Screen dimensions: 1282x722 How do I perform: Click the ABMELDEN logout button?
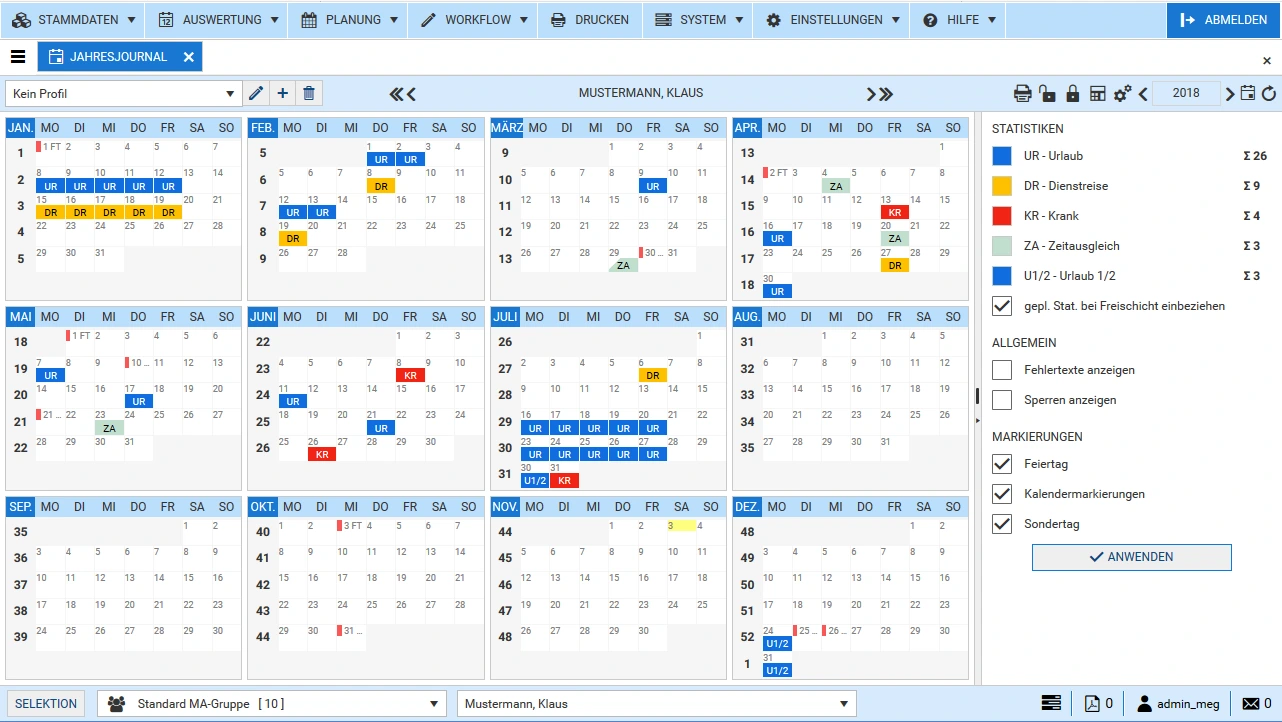1223,20
